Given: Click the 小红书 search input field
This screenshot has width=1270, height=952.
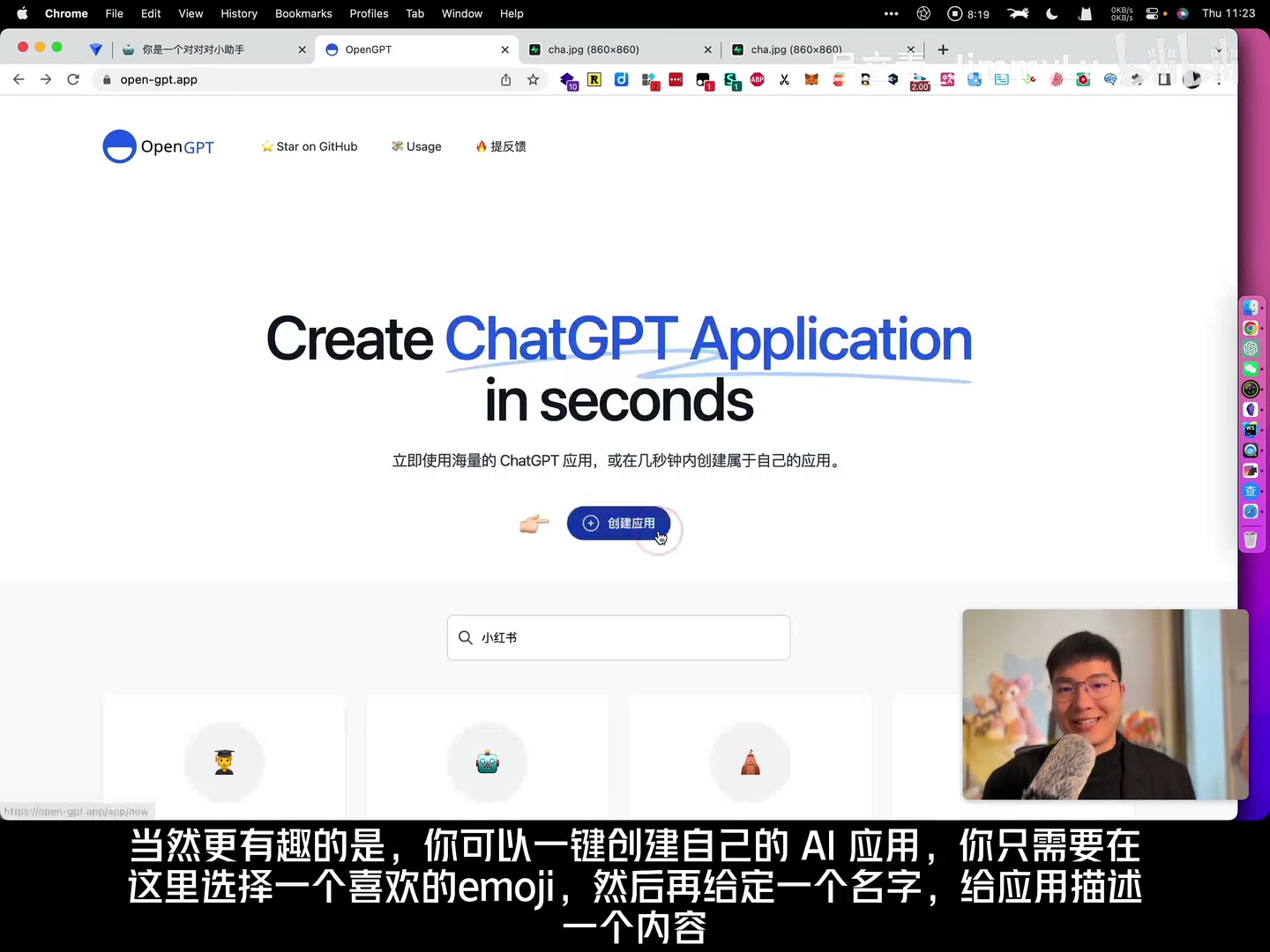Looking at the screenshot, I should pyautogui.click(x=617, y=637).
